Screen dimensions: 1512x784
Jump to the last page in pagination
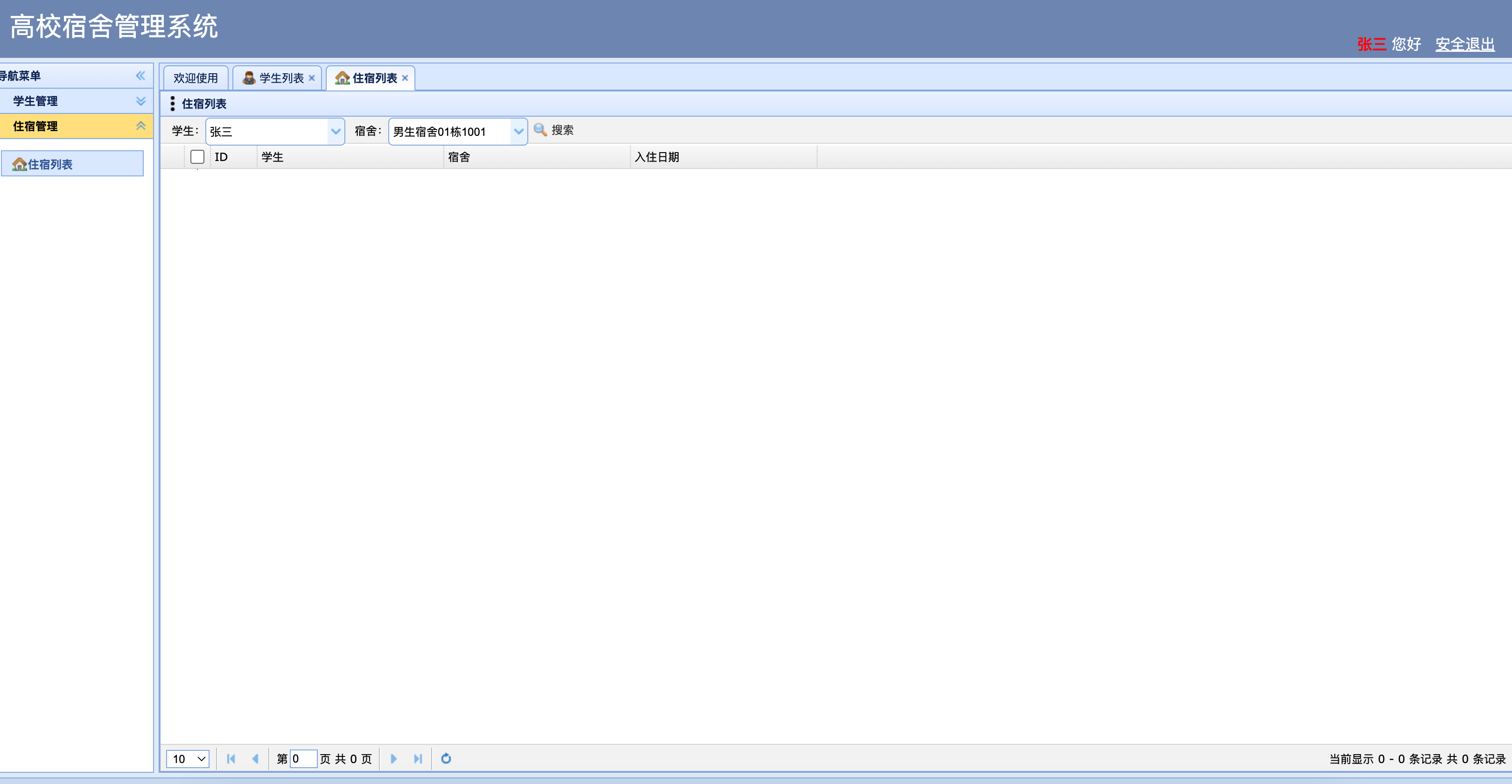[417, 759]
